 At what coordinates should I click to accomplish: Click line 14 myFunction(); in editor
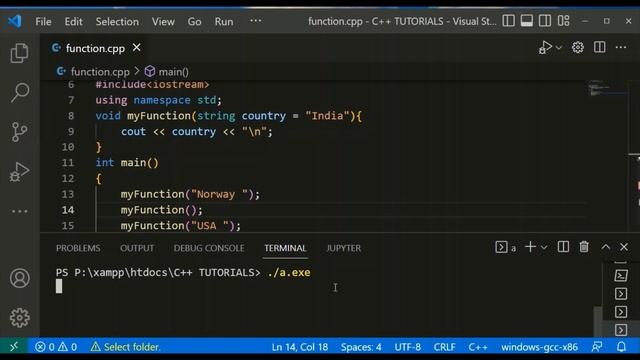point(161,210)
